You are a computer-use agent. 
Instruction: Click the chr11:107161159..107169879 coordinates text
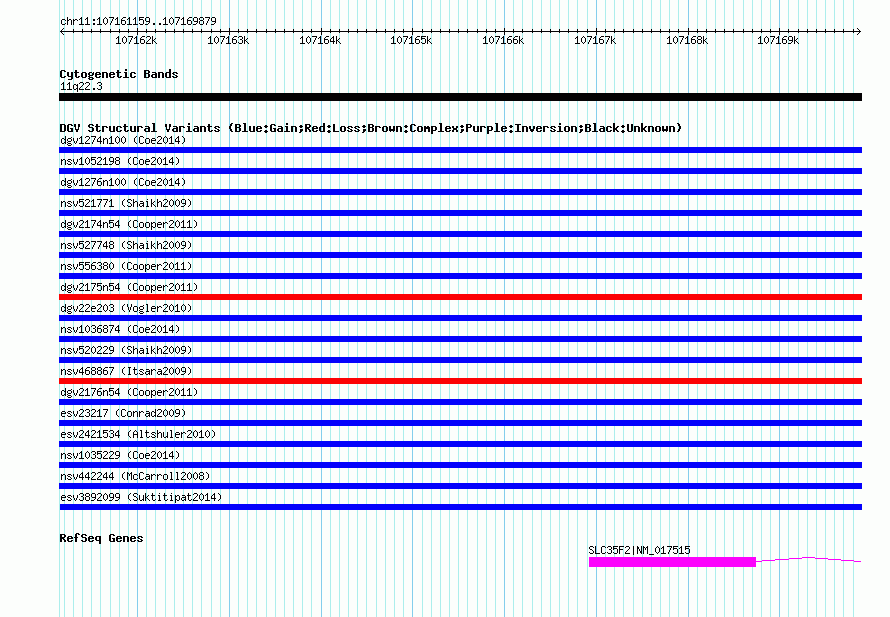coord(138,21)
